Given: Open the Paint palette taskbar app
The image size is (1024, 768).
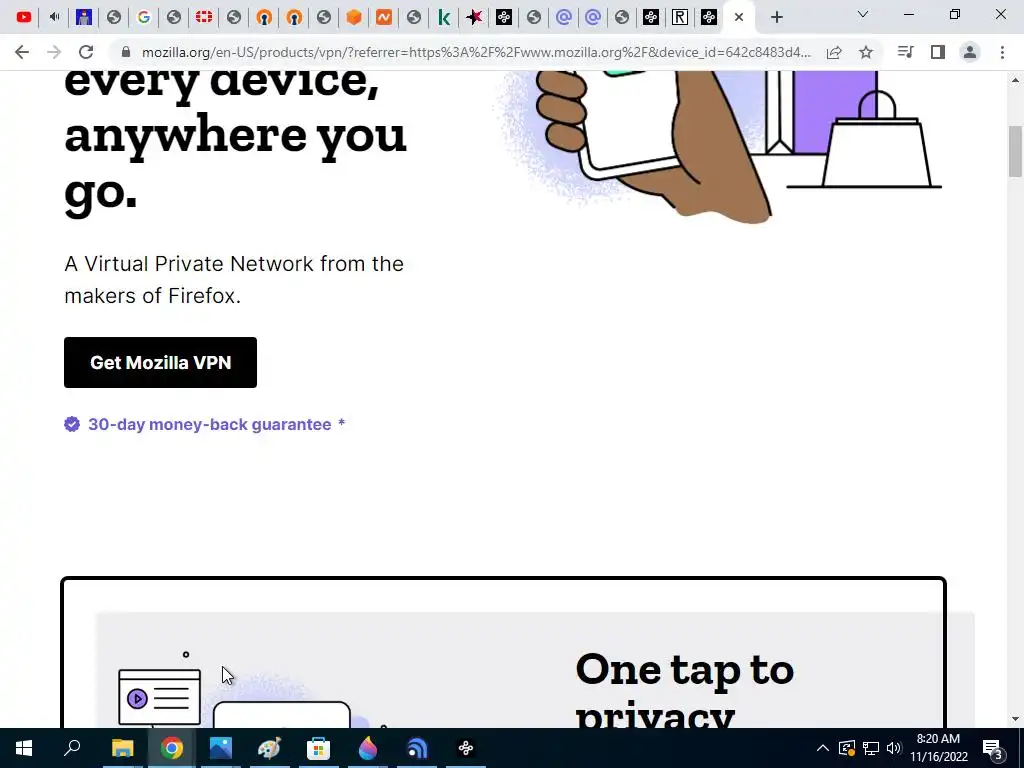Looking at the screenshot, I should [x=269, y=748].
